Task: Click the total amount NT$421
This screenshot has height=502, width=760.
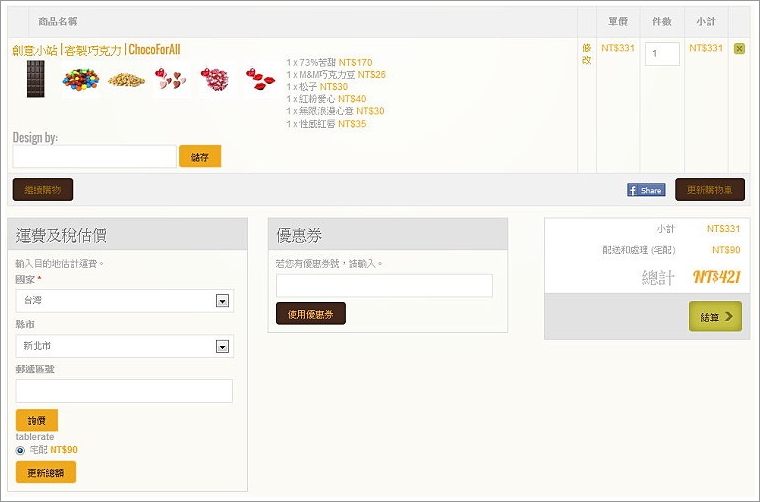Action: click(716, 277)
